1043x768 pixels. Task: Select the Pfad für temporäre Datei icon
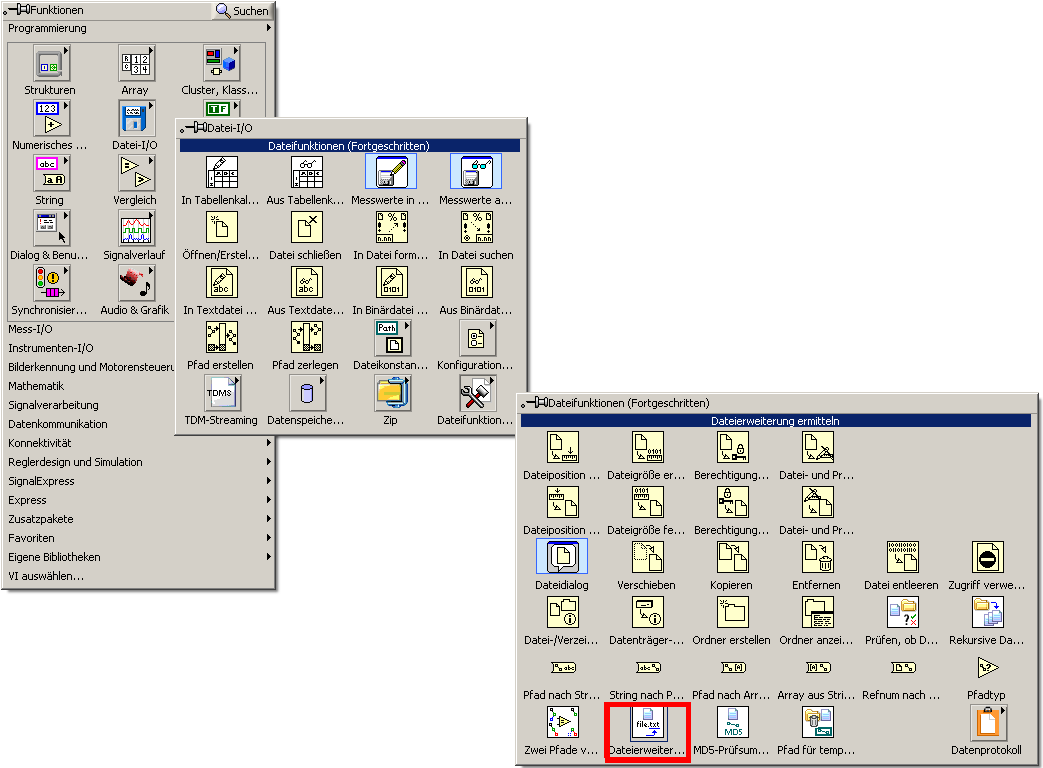(x=818, y=722)
